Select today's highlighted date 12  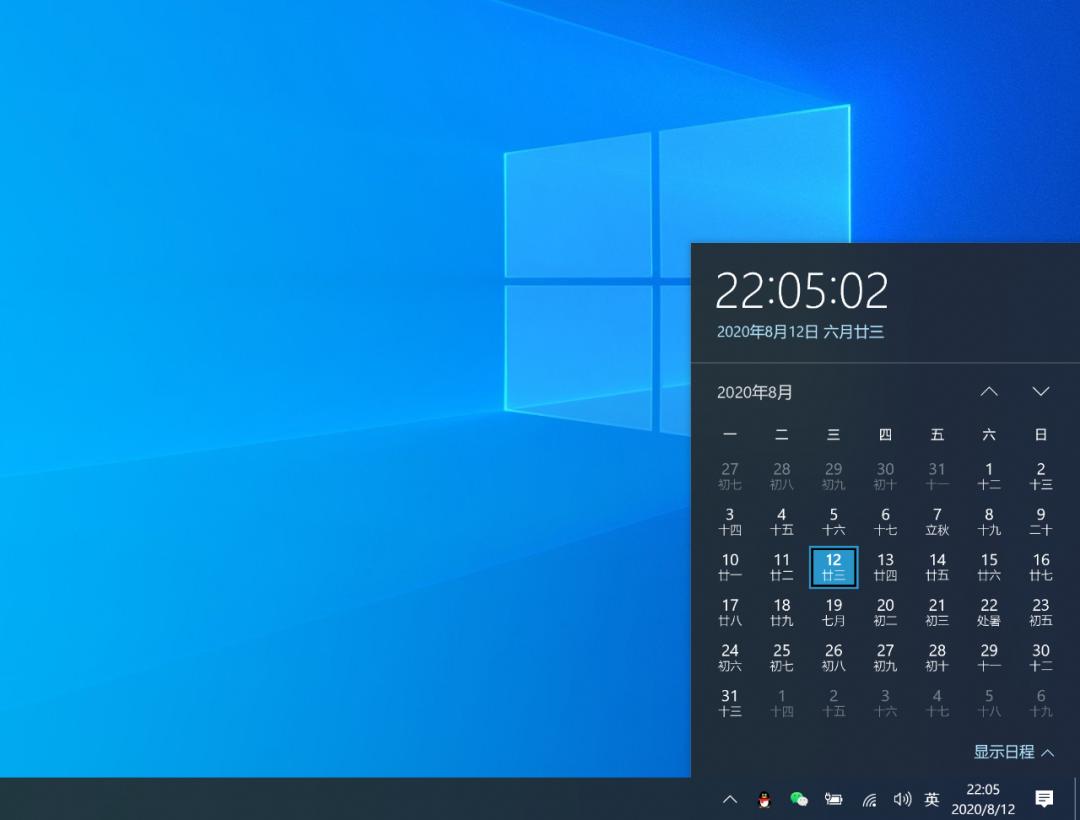pyautogui.click(x=833, y=567)
